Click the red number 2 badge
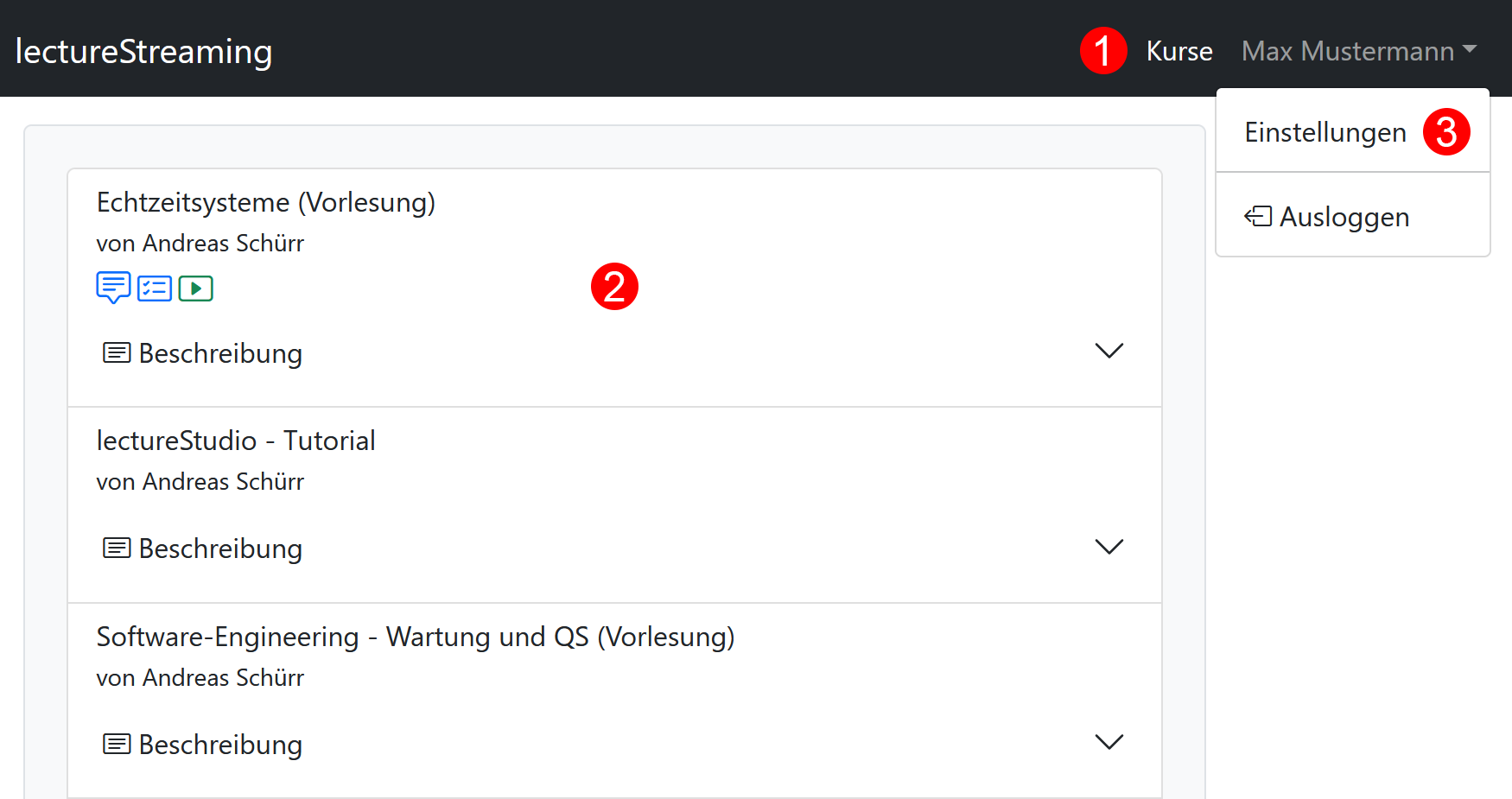 [614, 287]
